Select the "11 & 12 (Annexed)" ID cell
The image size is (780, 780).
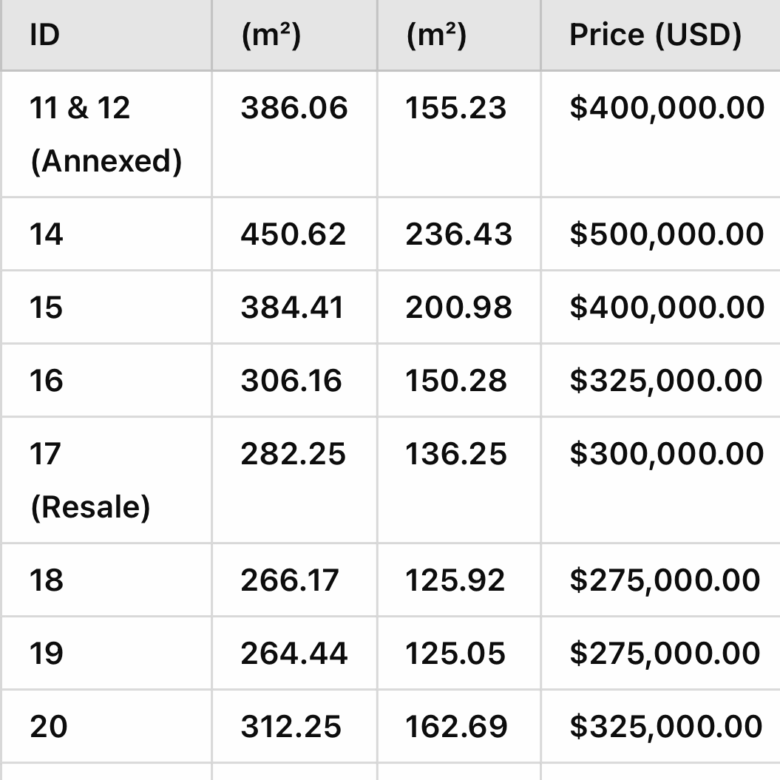pyautogui.click(x=105, y=134)
